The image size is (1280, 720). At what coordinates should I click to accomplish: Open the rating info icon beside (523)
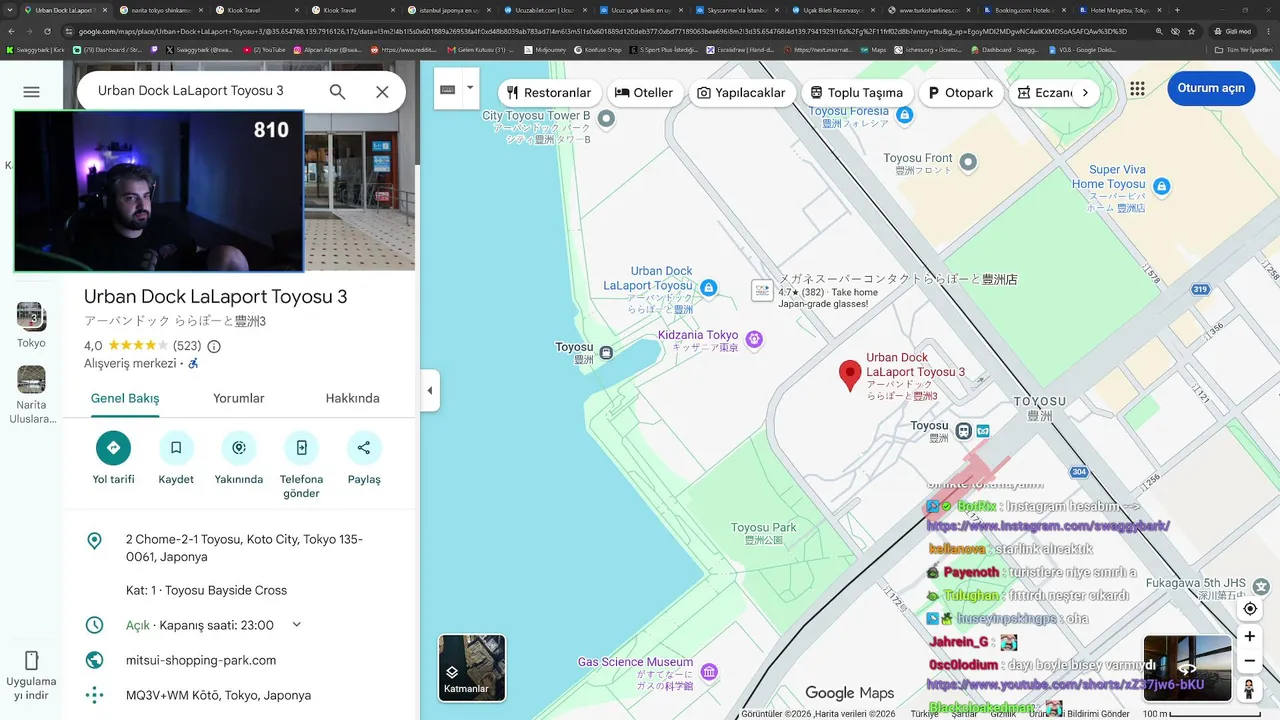point(214,346)
